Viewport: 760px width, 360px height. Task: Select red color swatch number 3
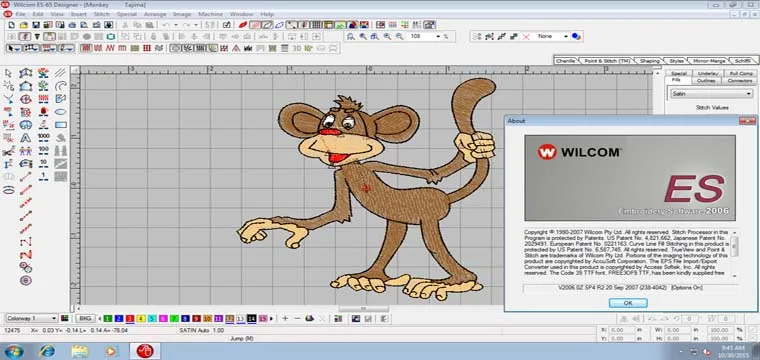tap(130, 318)
